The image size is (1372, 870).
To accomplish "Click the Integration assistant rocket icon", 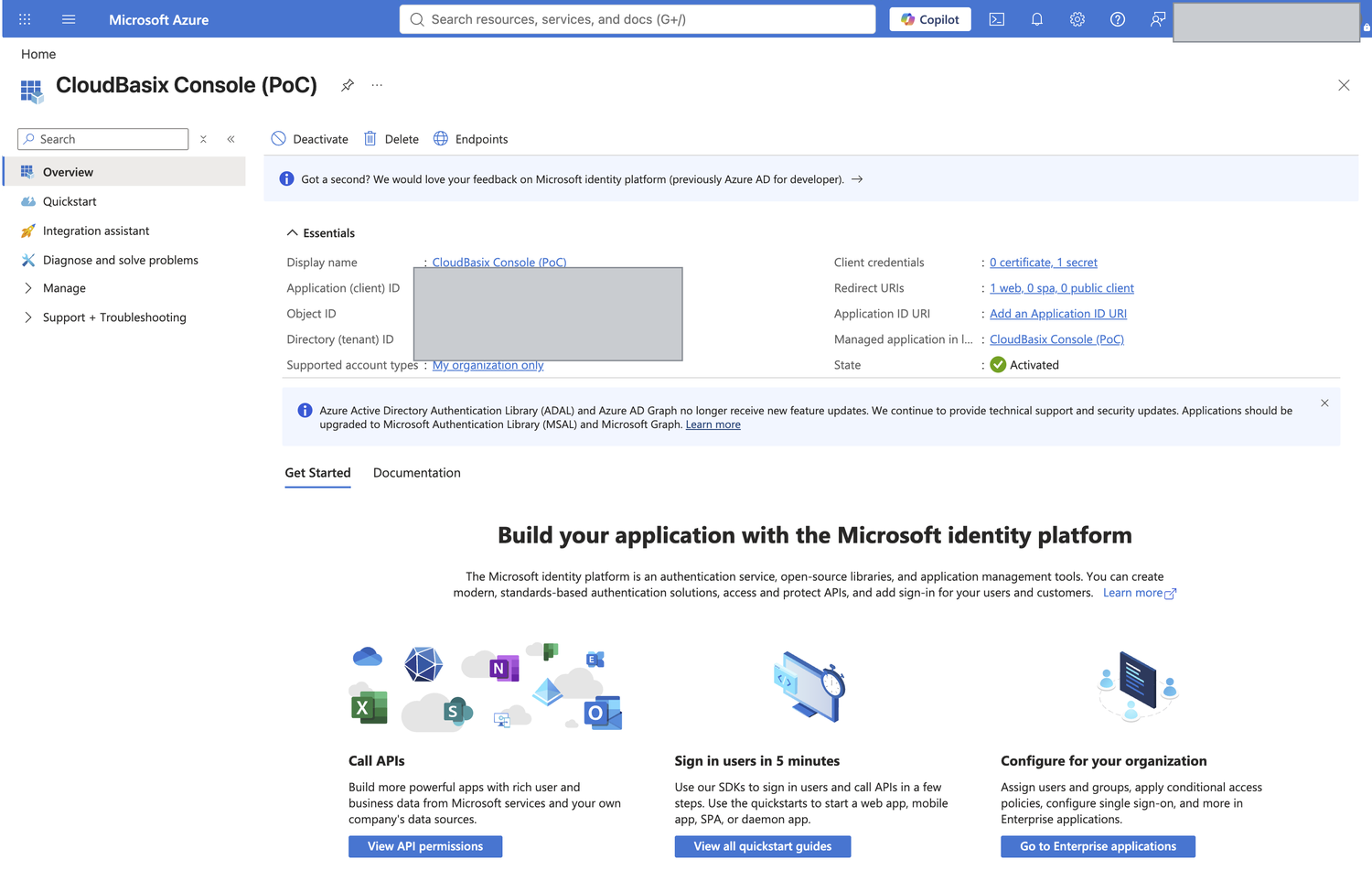I will tap(27, 231).
